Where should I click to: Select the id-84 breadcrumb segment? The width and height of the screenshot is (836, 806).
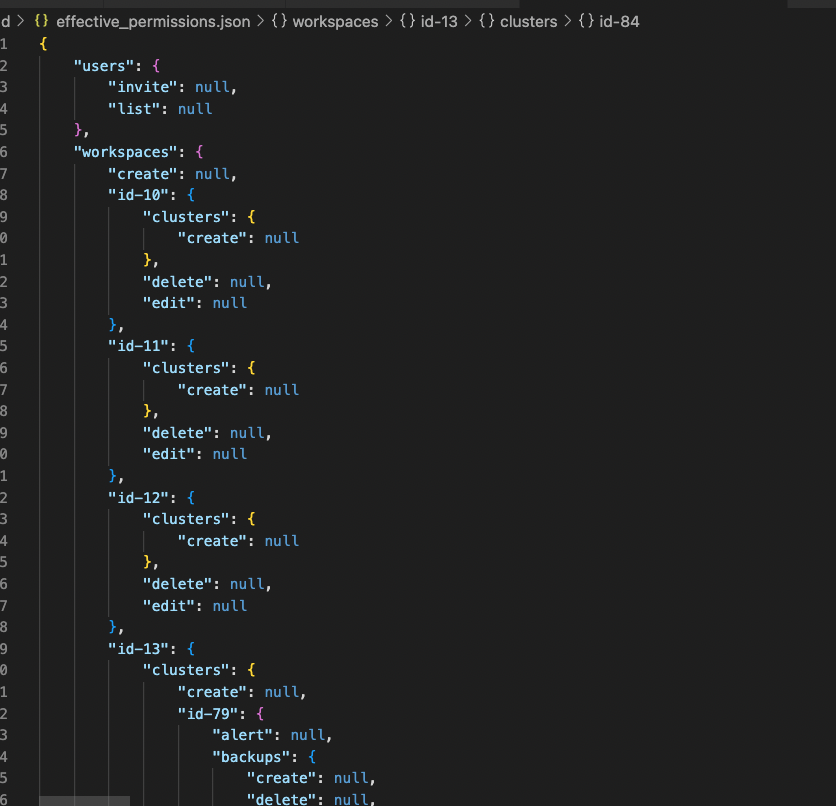(619, 22)
